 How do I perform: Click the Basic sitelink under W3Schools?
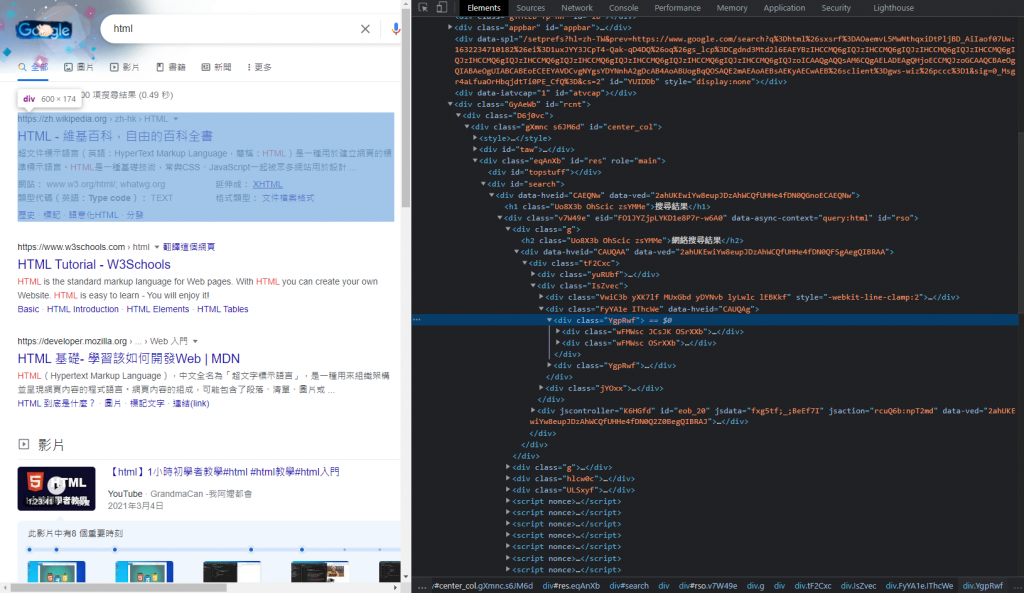point(28,309)
